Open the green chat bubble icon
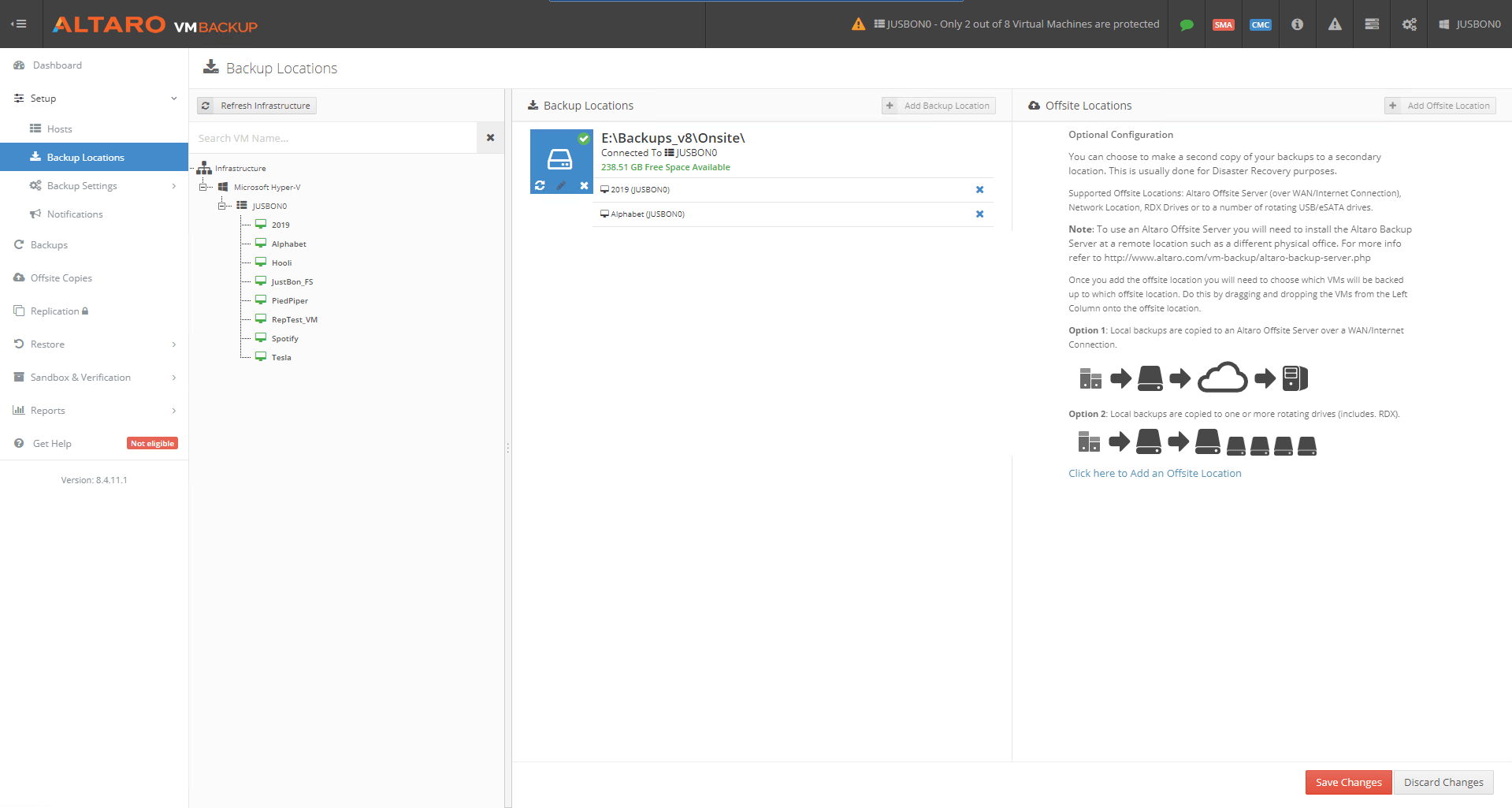 [1187, 24]
